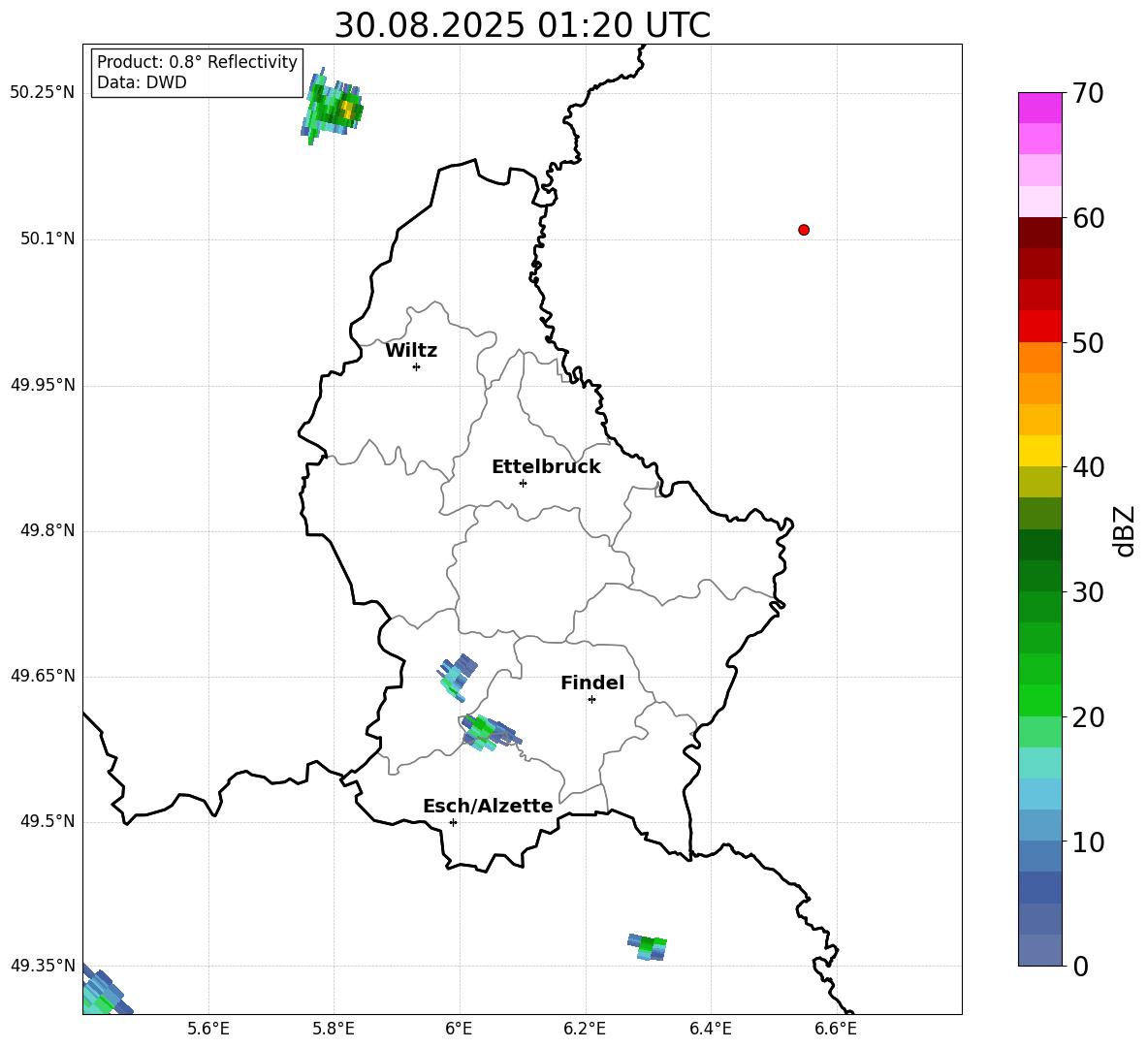Image resolution: width=1148 pixels, height=1048 pixels.
Task: Click the Ettelbruck cross marker
Action: [x=523, y=483]
